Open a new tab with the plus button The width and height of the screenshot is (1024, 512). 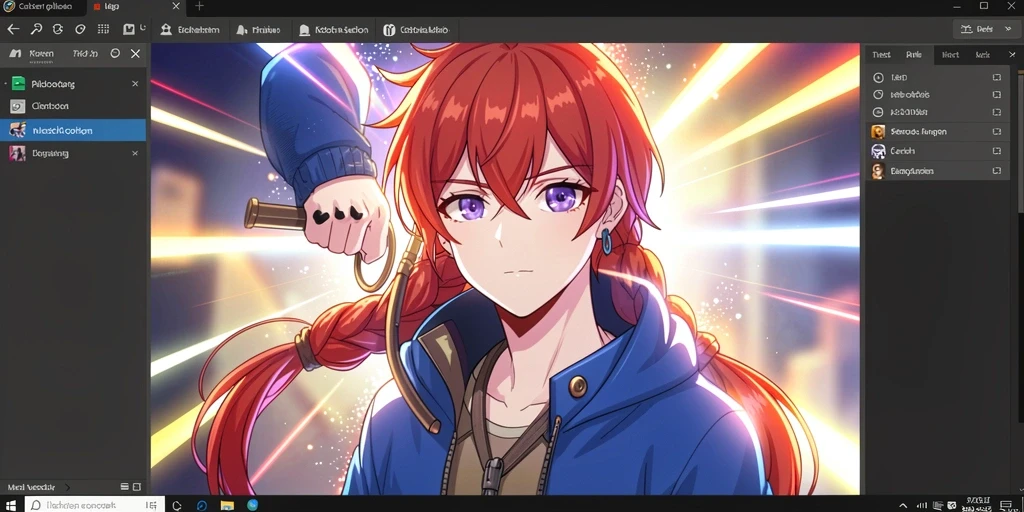(199, 7)
